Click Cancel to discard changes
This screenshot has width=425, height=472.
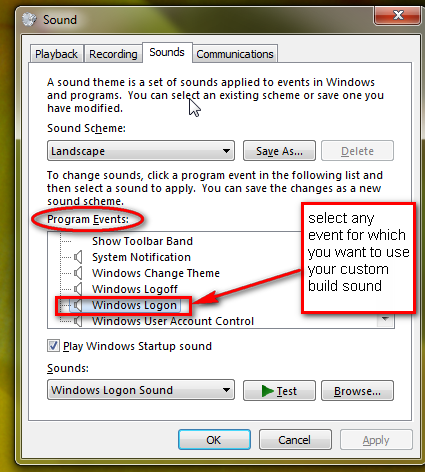(x=295, y=440)
